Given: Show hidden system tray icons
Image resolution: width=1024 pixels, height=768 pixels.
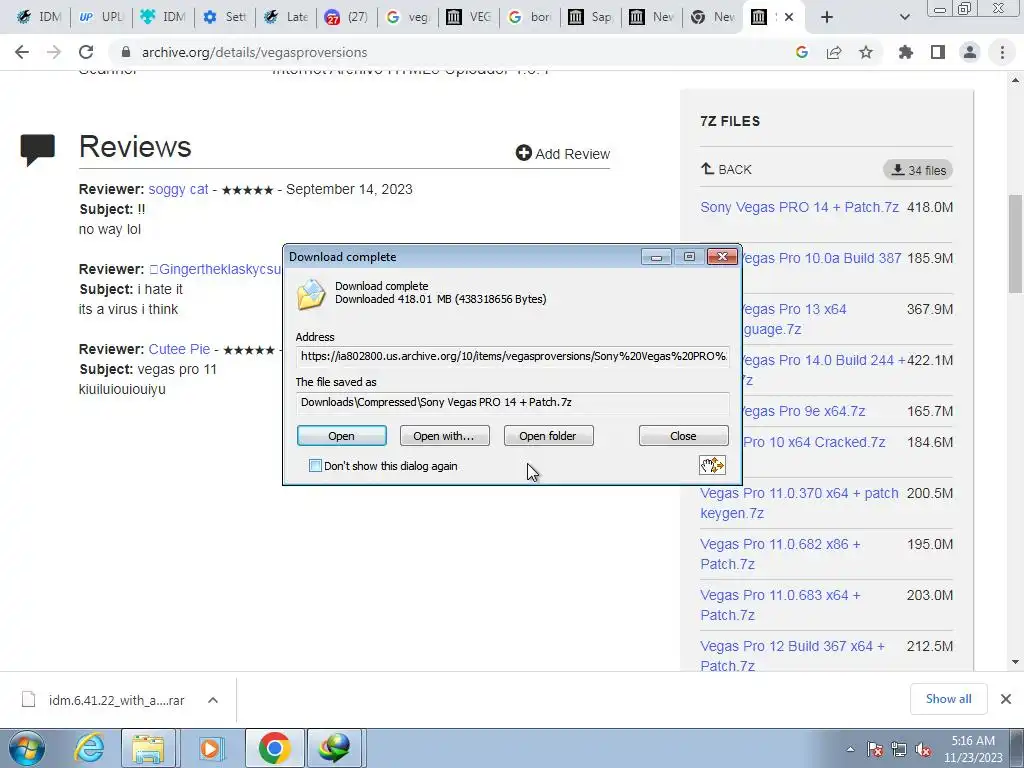Looking at the screenshot, I should tap(850, 749).
